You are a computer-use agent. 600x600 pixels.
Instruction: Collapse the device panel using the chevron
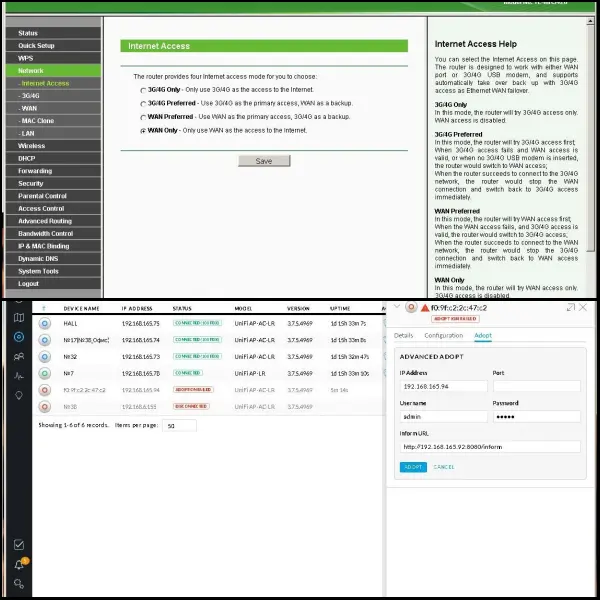397,308
